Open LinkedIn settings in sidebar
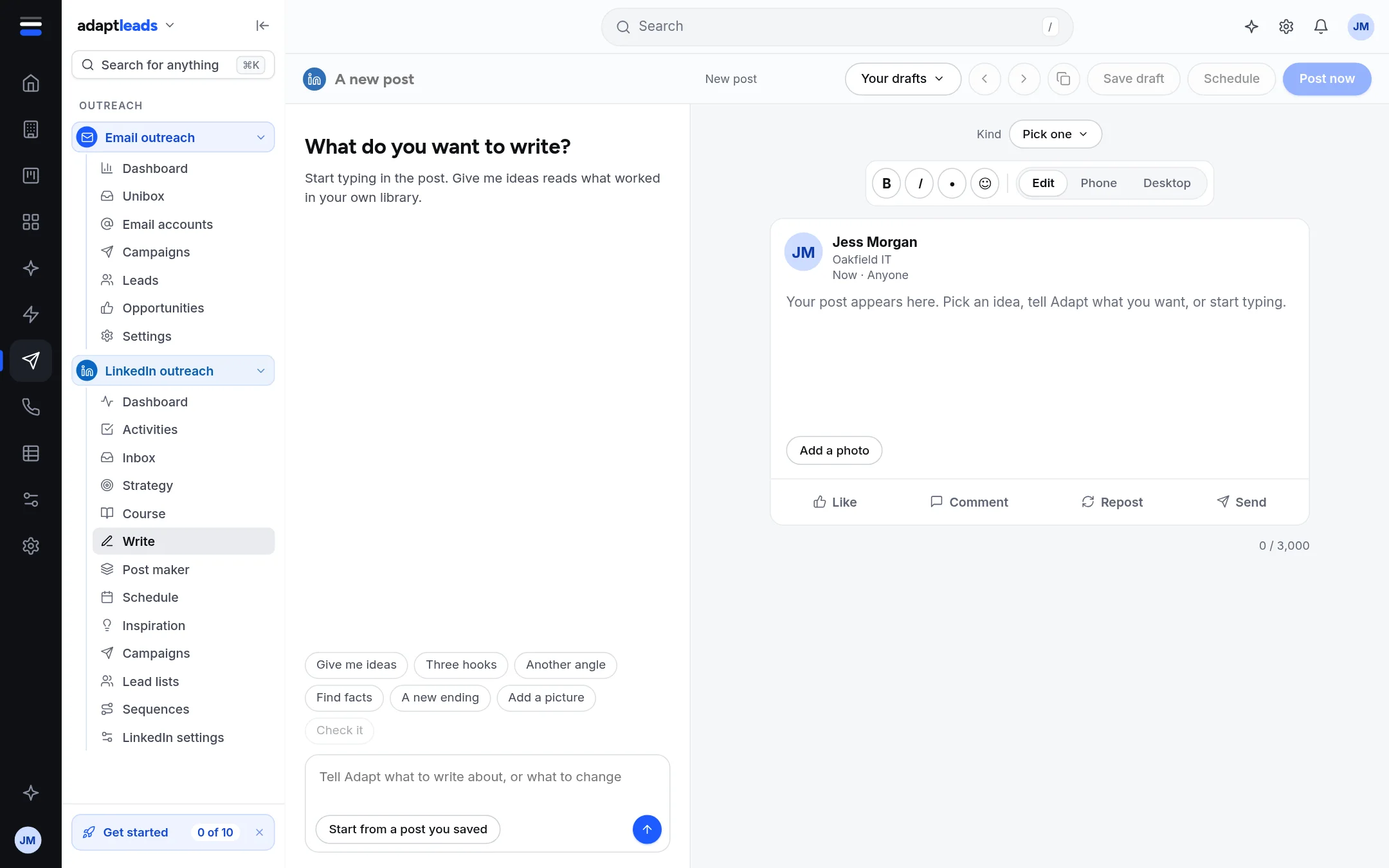This screenshot has height=868, width=1389. (x=183, y=737)
